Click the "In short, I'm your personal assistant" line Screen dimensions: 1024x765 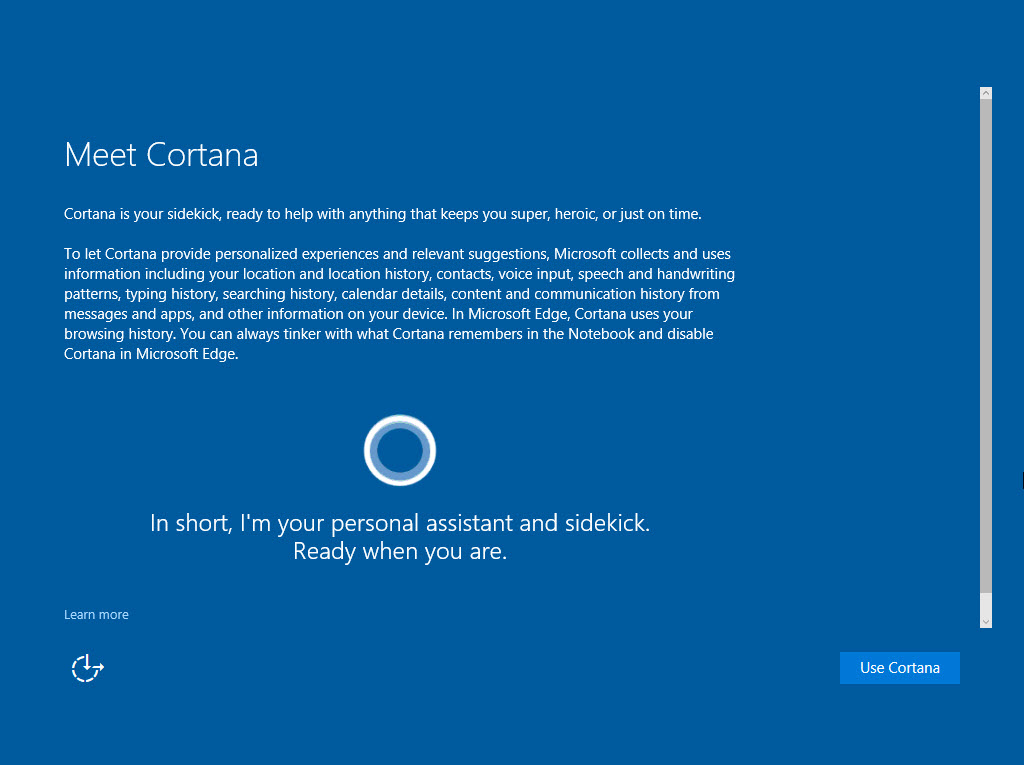(400, 523)
